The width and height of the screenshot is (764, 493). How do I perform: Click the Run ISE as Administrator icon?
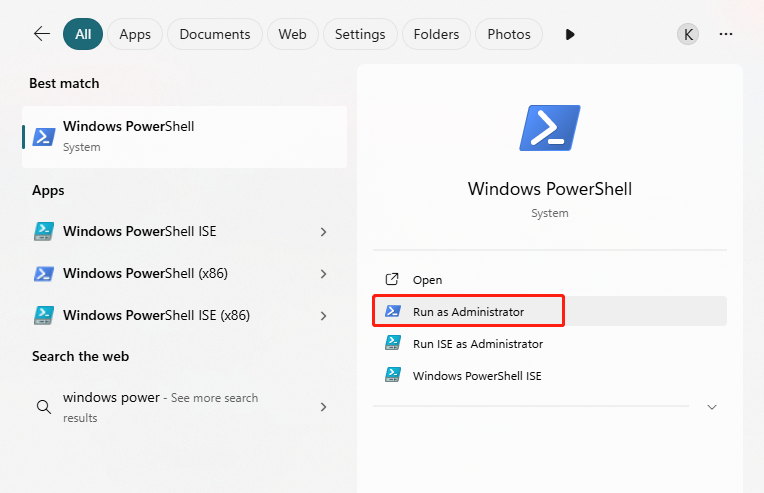(x=393, y=344)
